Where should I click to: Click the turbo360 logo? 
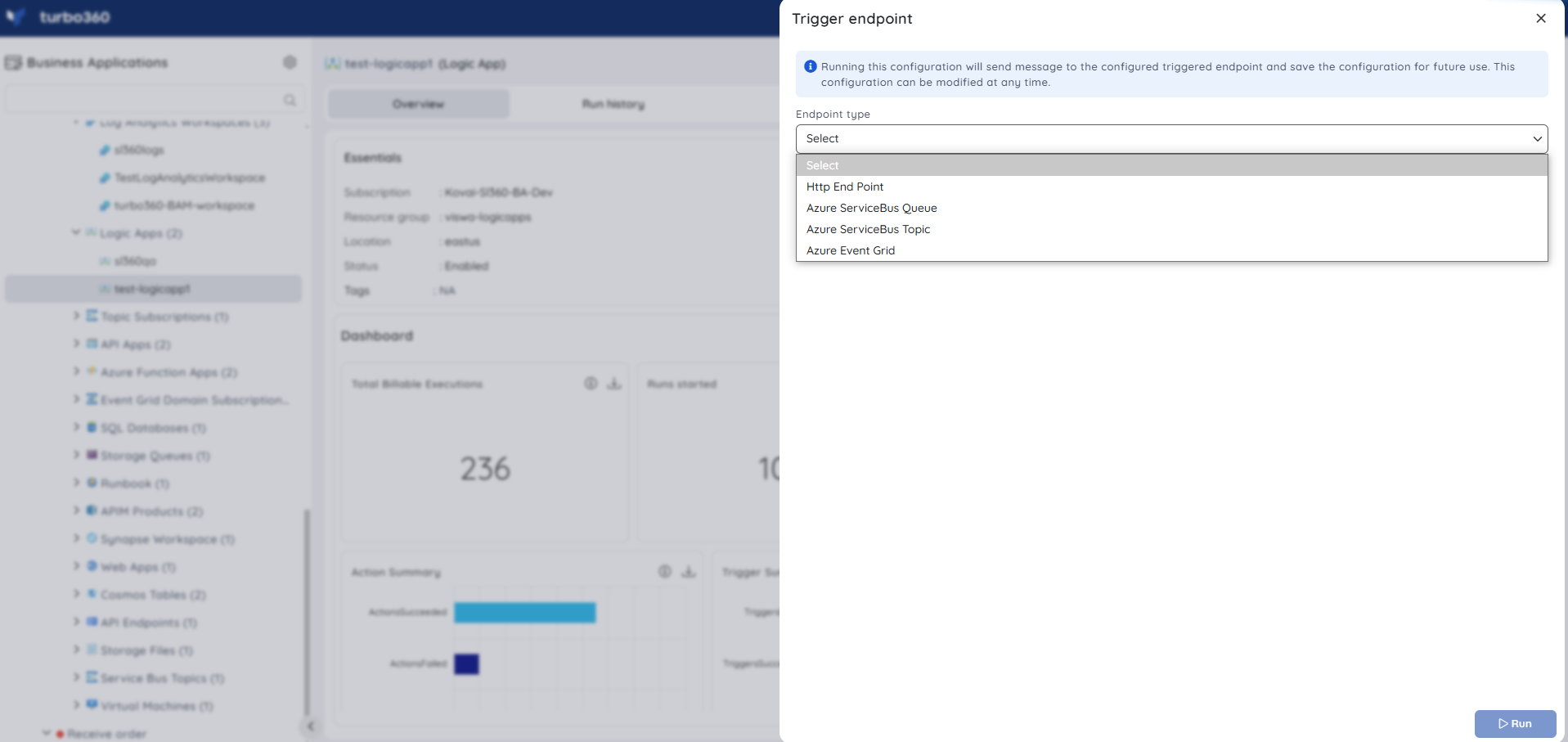click(x=57, y=17)
